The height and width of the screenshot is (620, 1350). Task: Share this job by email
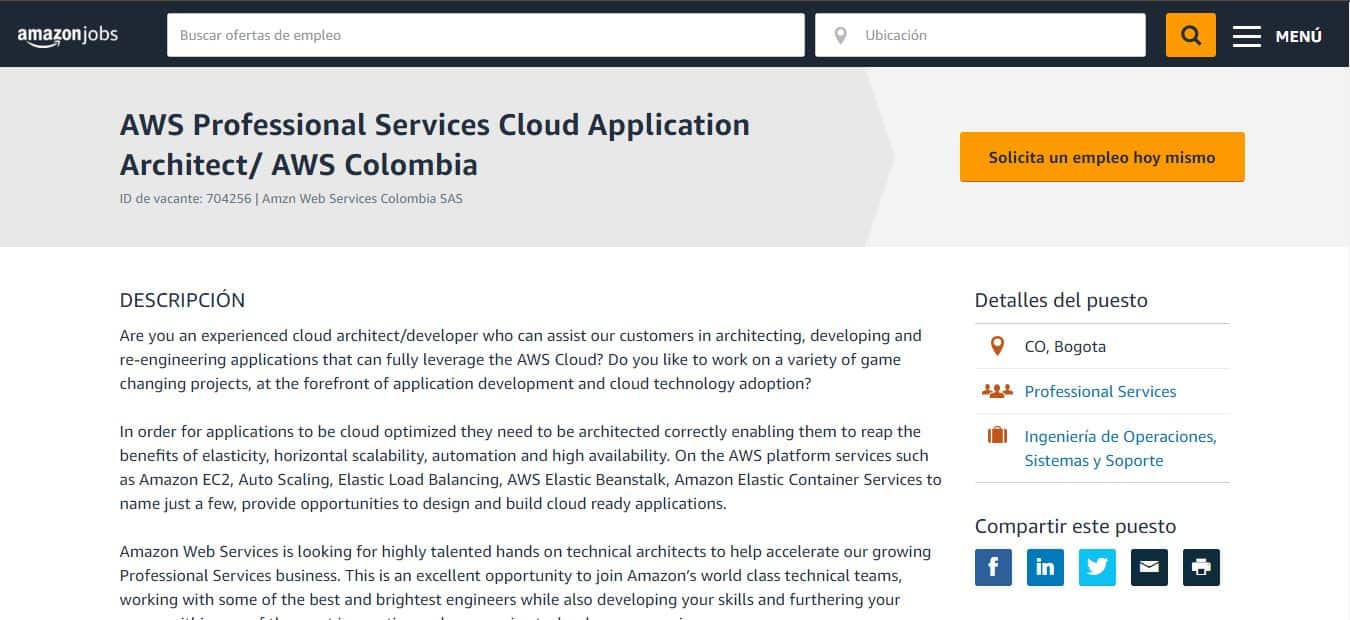tap(1149, 567)
